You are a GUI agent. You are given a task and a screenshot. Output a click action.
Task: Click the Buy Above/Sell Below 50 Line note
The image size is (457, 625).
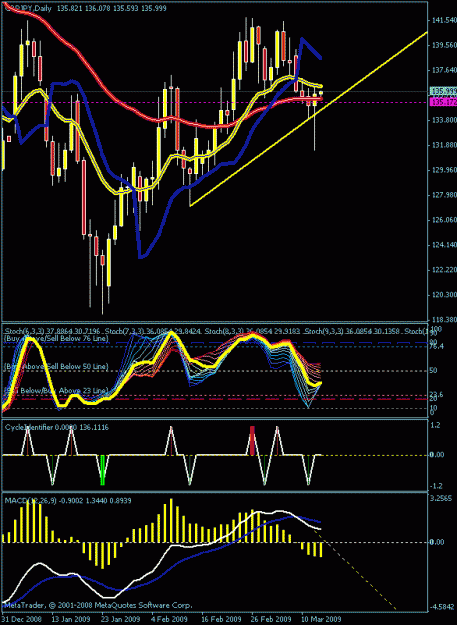(x=56, y=366)
